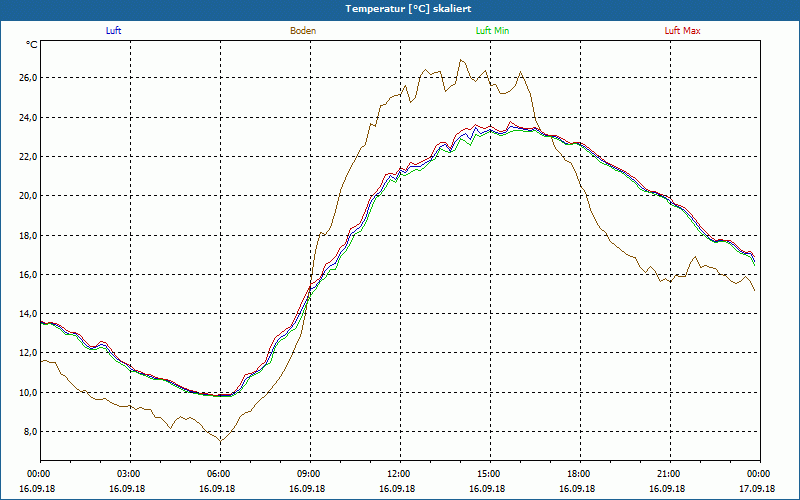Click the 20,0 y-axis value
Screen dimensions: 800x500
coord(29,196)
